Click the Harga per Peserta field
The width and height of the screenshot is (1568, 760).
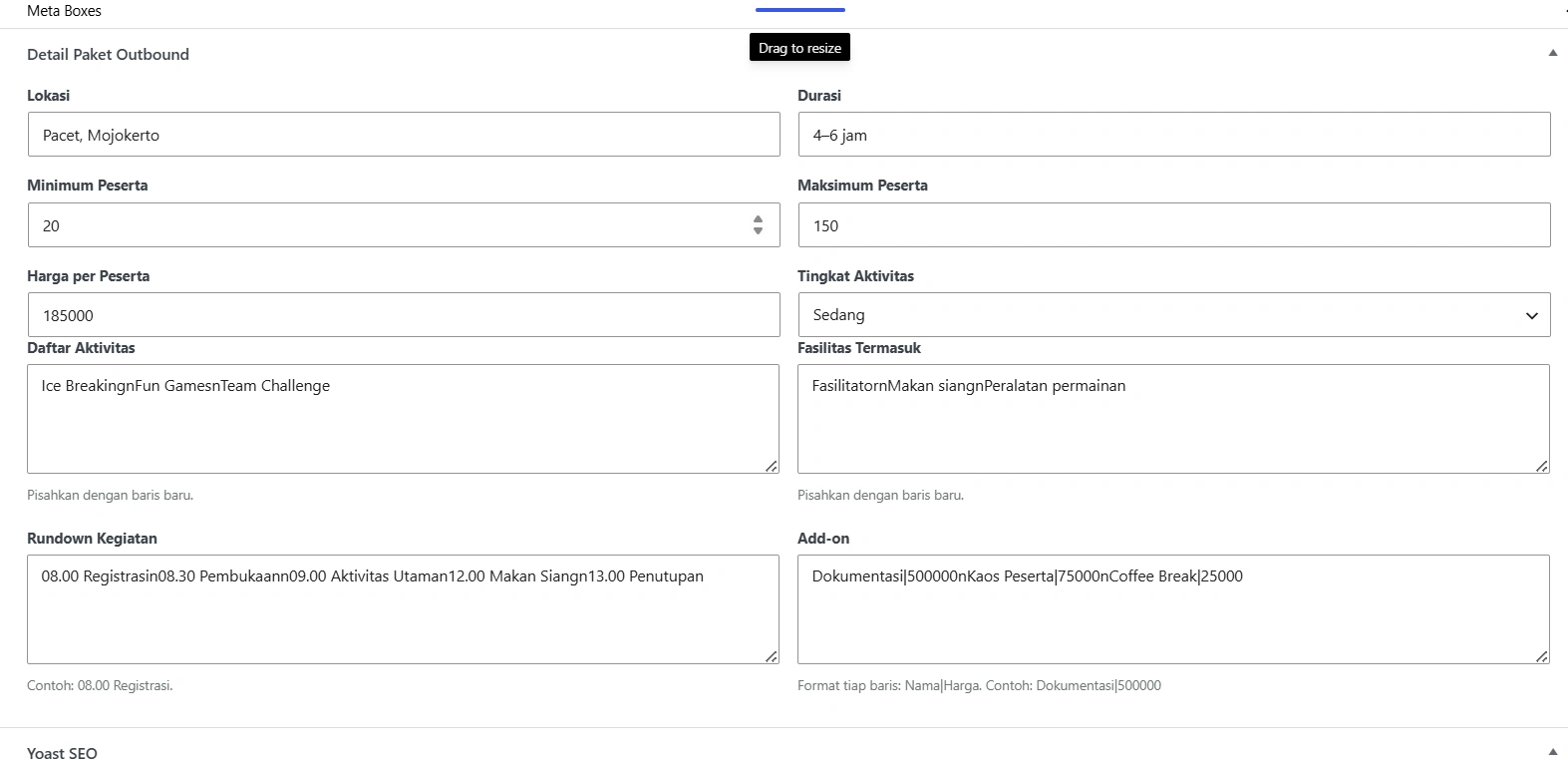[x=404, y=315]
